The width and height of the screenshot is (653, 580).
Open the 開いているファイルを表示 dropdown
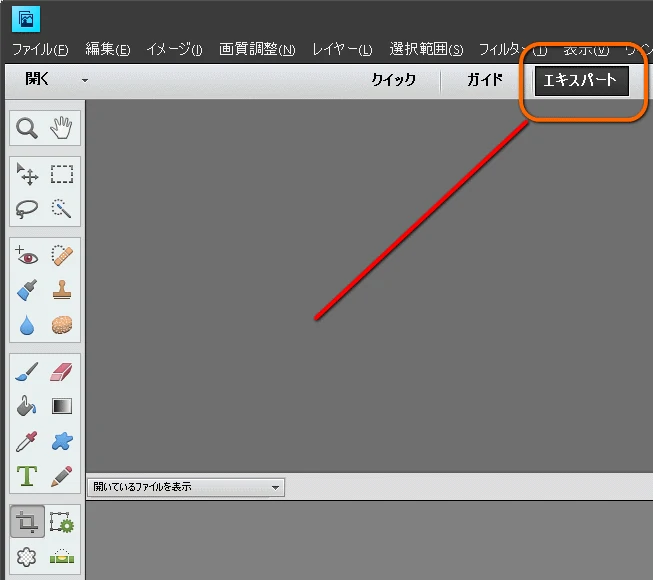pos(186,487)
